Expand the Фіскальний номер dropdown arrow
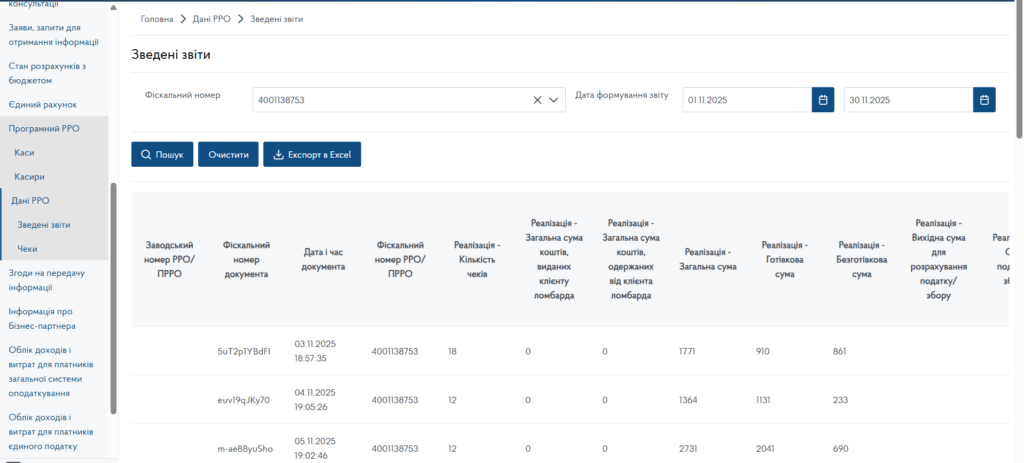The width and height of the screenshot is (1024, 463). click(555, 100)
